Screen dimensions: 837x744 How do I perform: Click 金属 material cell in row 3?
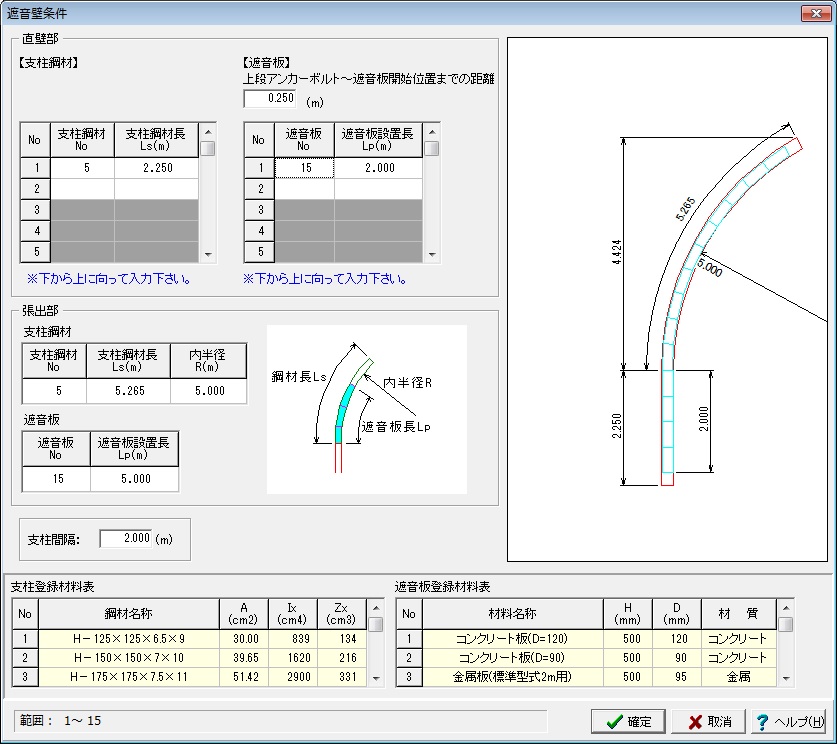[739, 677]
